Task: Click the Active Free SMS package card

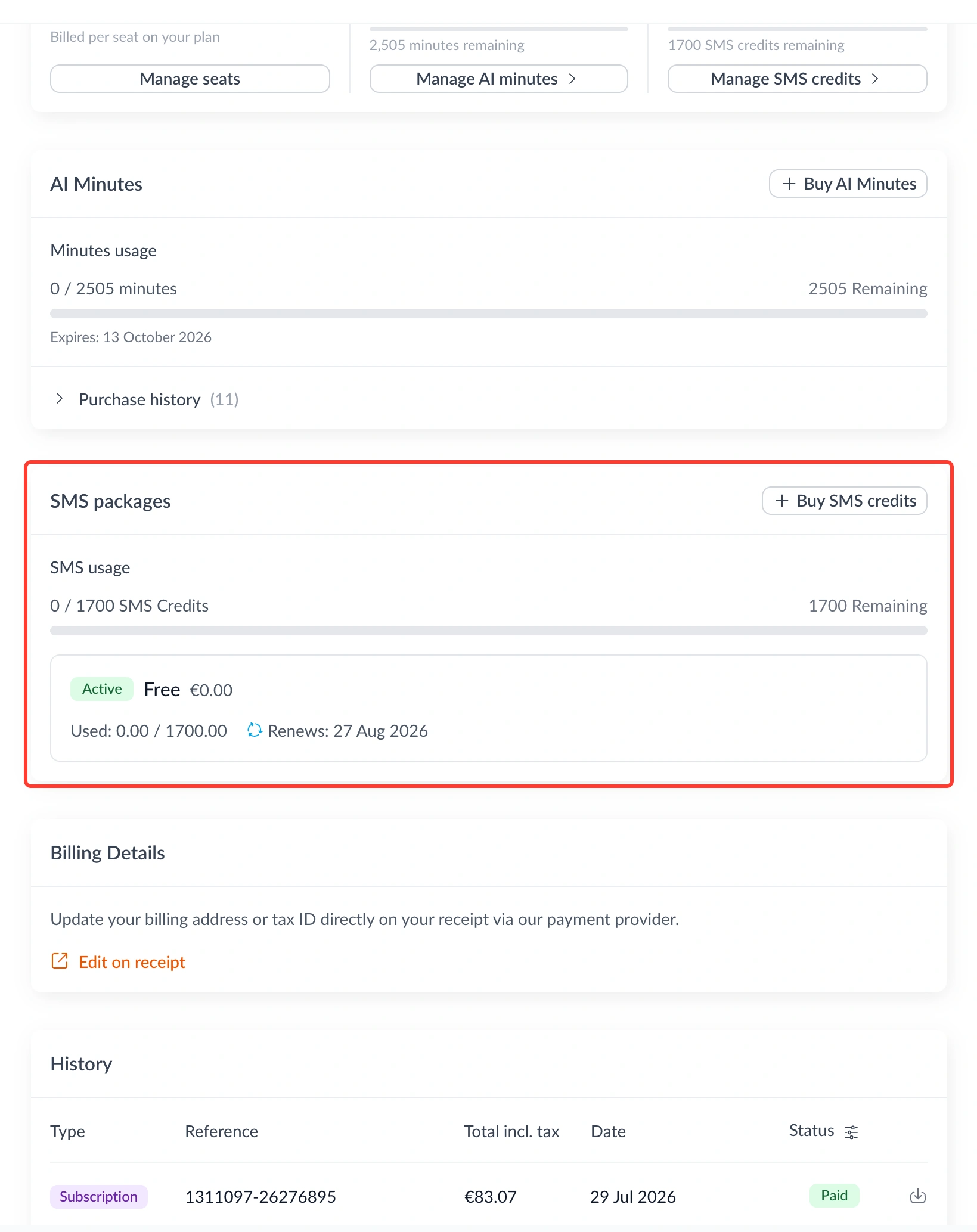Action: (x=488, y=708)
